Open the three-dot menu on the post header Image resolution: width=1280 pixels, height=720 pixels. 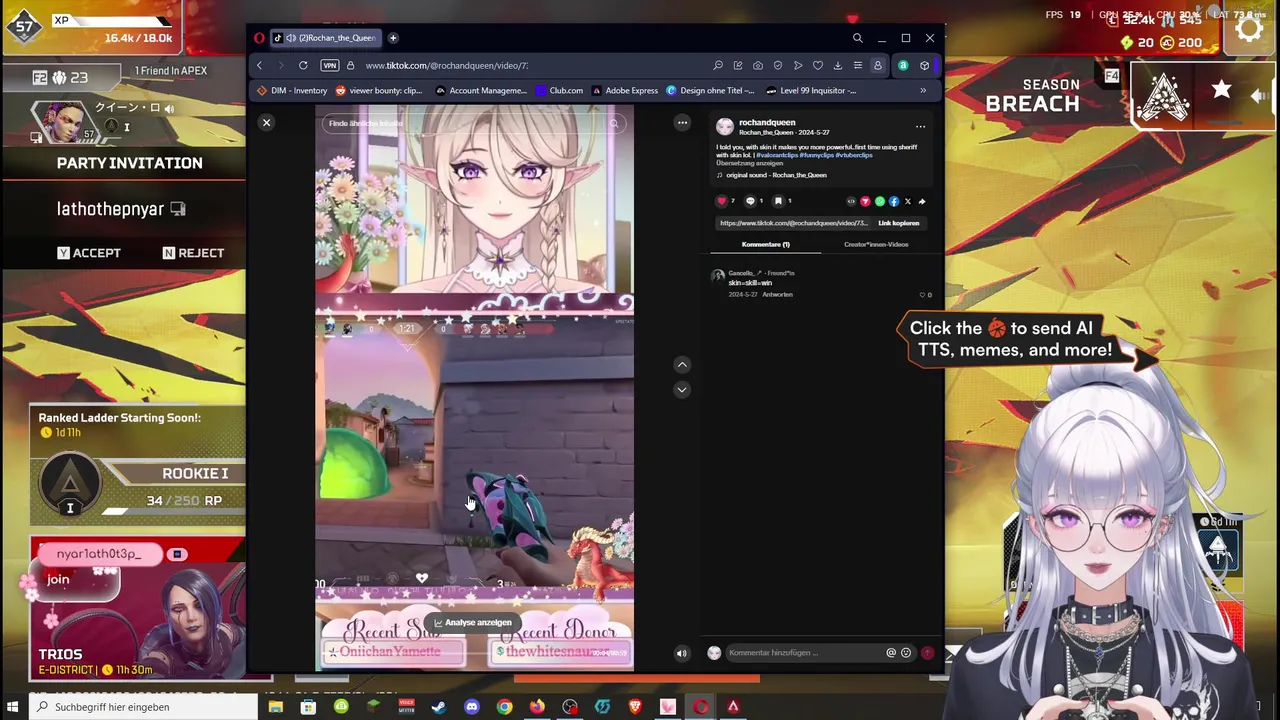pyautogui.click(x=920, y=127)
